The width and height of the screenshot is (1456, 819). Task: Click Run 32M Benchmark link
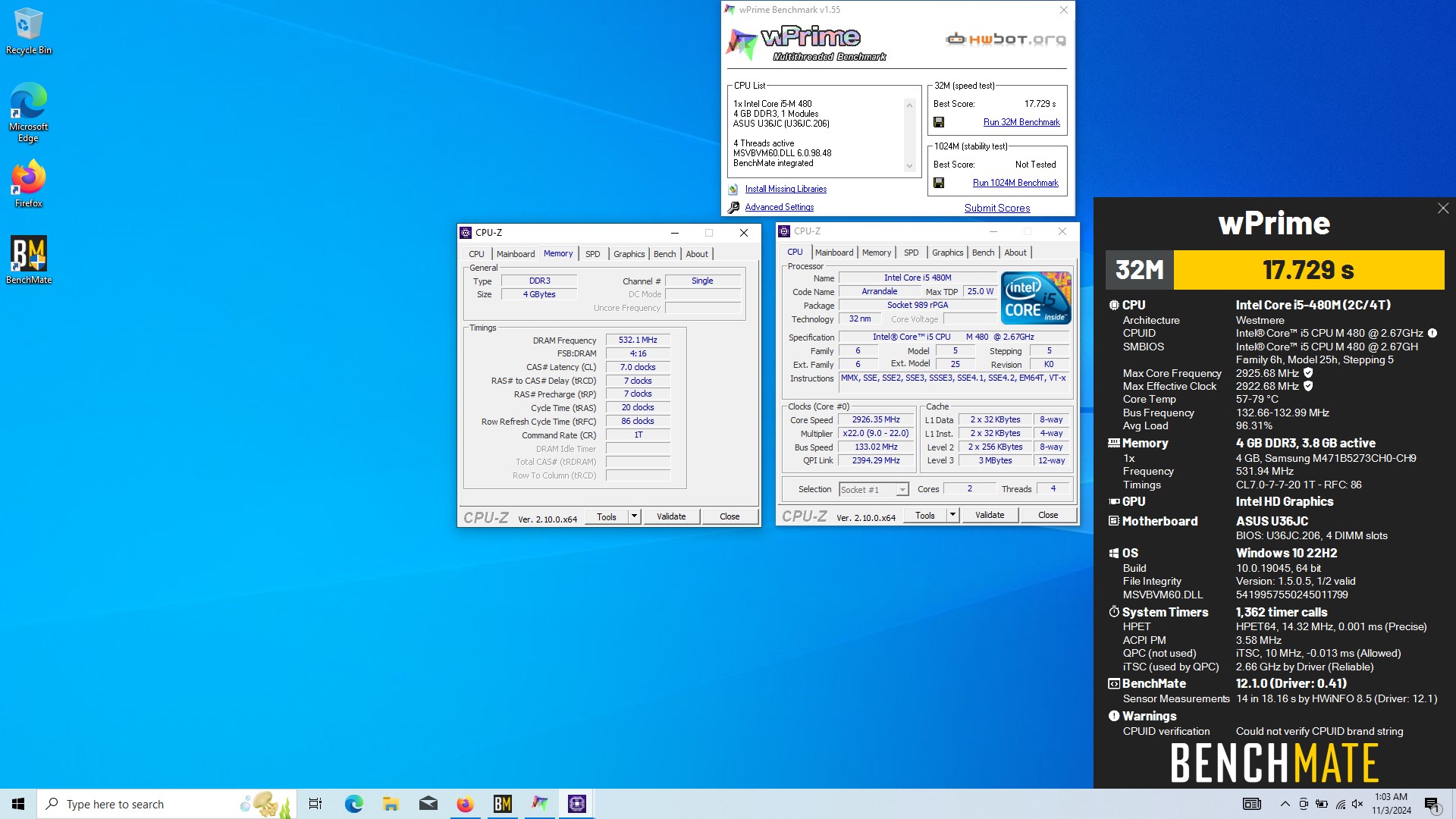click(x=1021, y=122)
